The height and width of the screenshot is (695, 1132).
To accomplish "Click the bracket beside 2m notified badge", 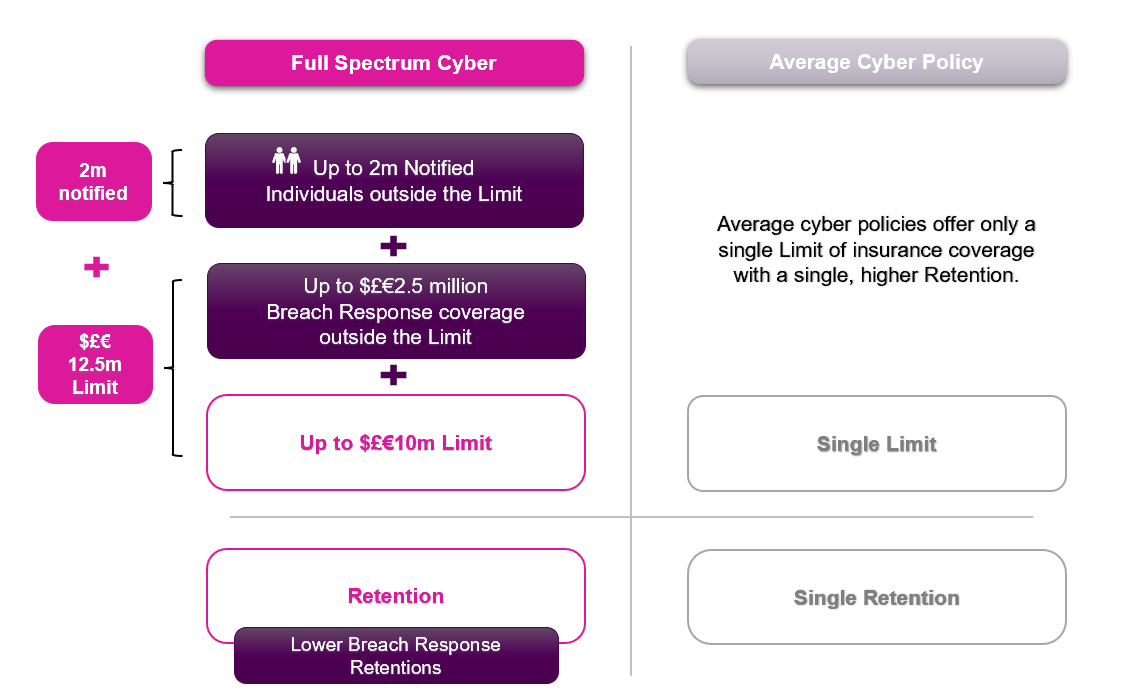I will point(173,183).
